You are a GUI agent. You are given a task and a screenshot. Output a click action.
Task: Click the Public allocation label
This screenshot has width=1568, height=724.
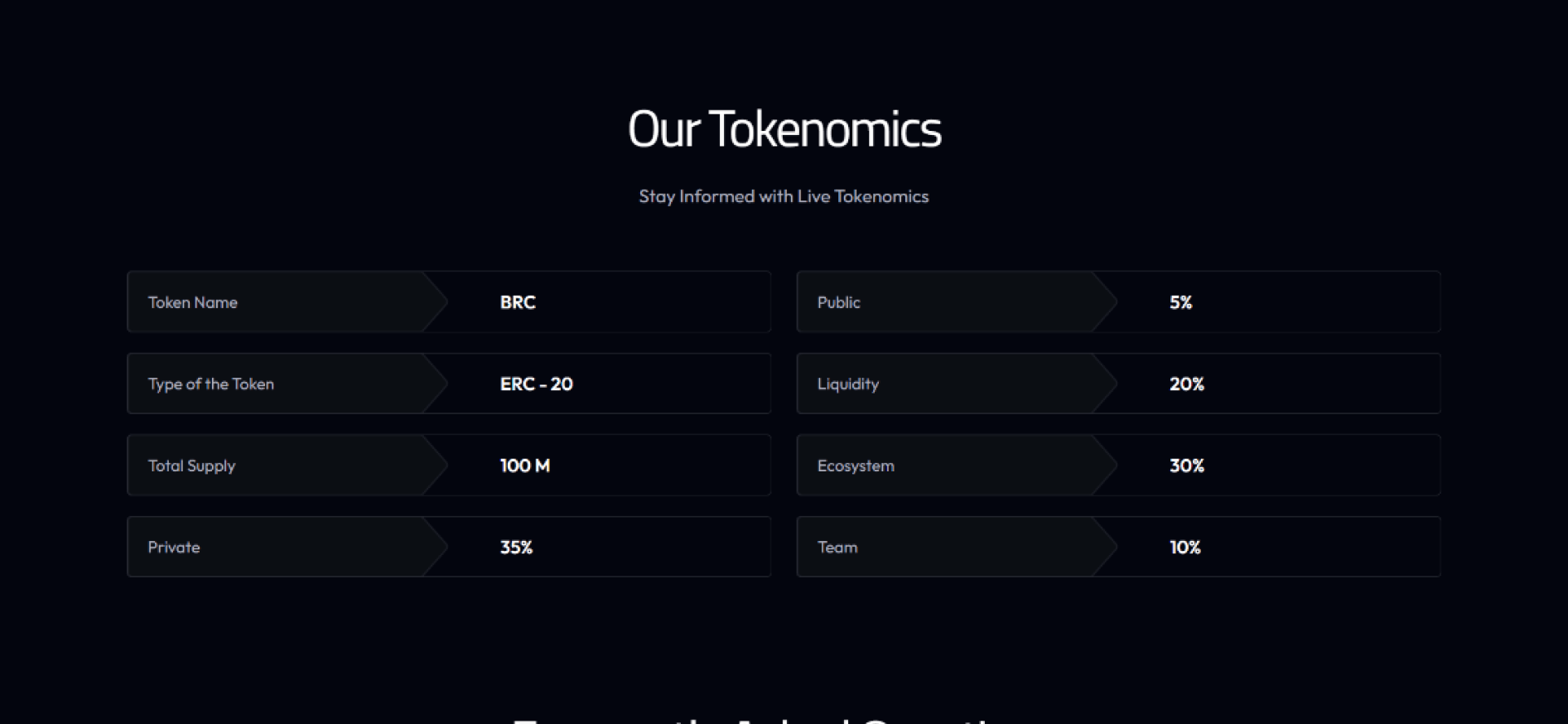tap(838, 302)
